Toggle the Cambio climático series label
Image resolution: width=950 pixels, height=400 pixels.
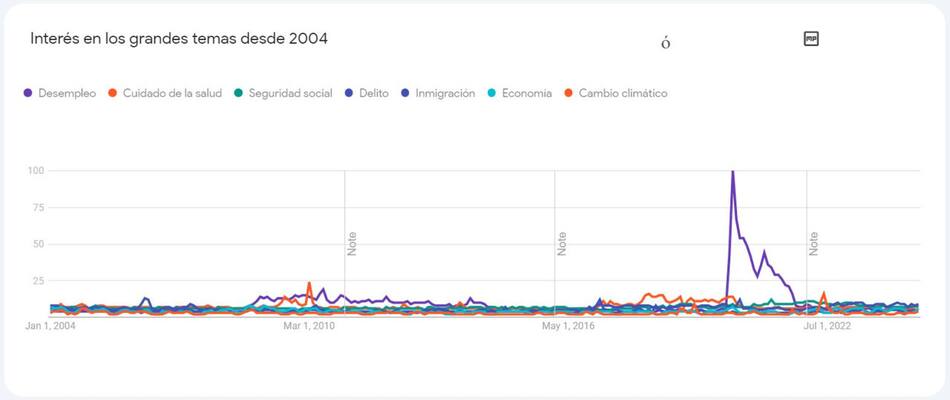[x=623, y=94]
